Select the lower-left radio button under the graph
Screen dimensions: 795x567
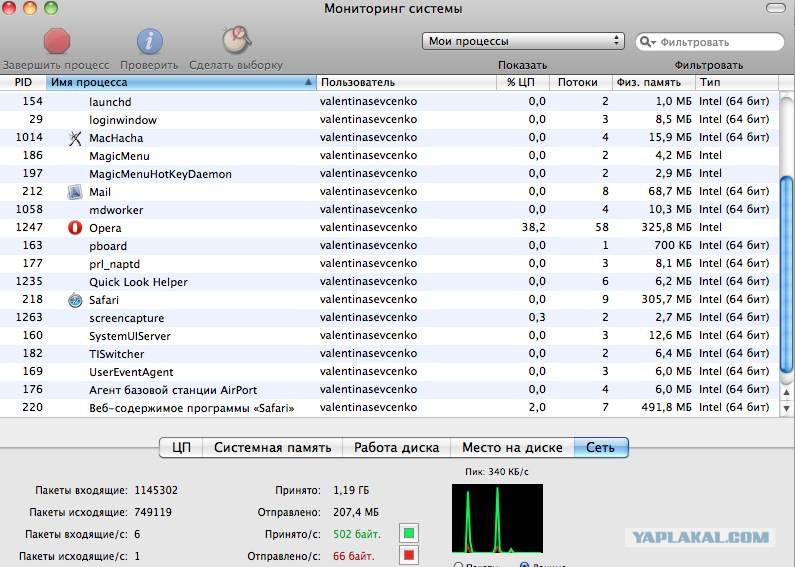458,564
